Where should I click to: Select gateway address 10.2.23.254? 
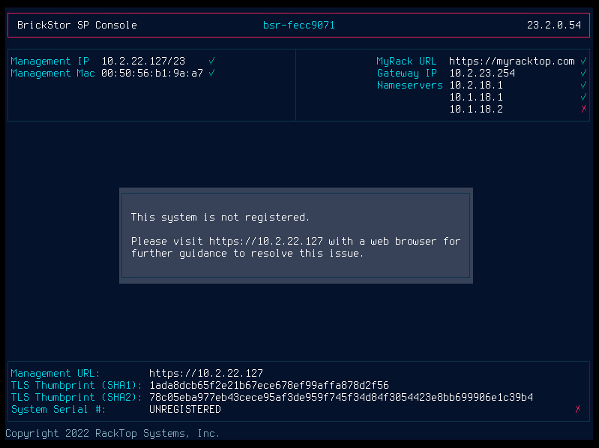tap(482, 73)
